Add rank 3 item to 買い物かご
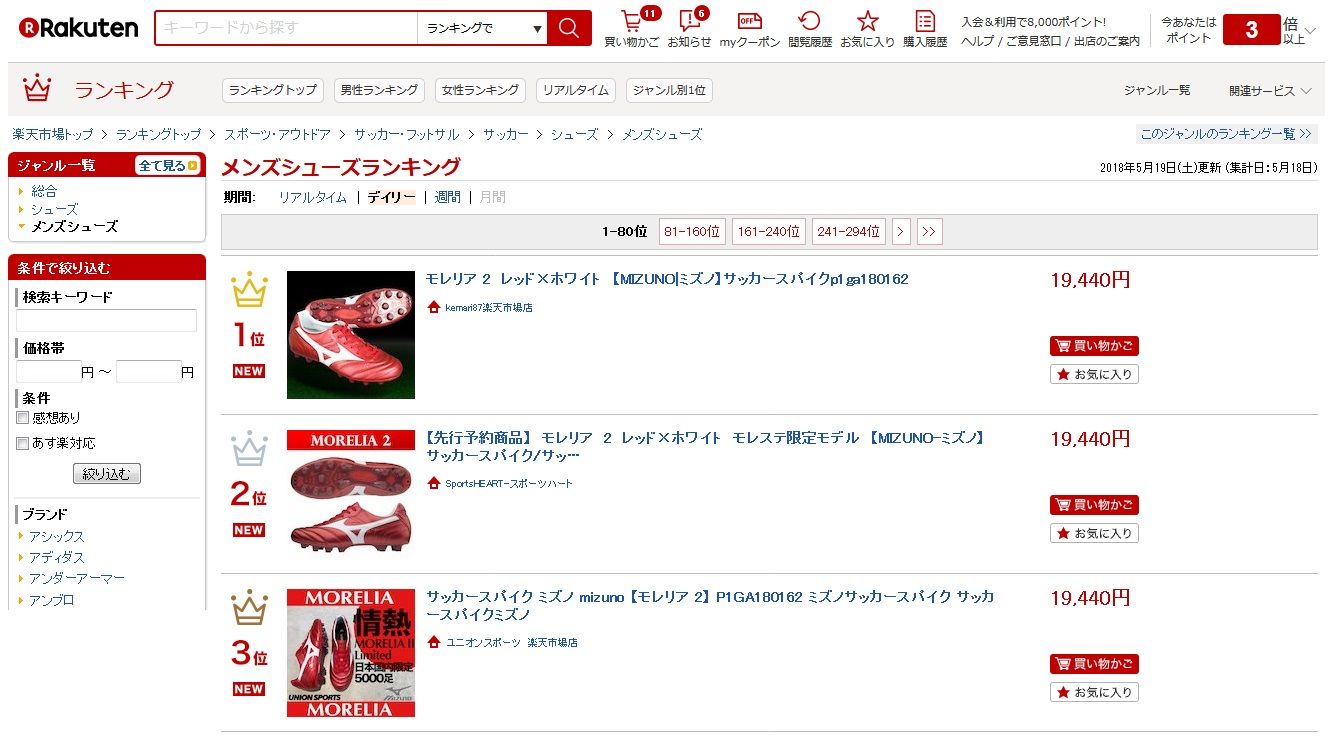 coord(1094,664)
